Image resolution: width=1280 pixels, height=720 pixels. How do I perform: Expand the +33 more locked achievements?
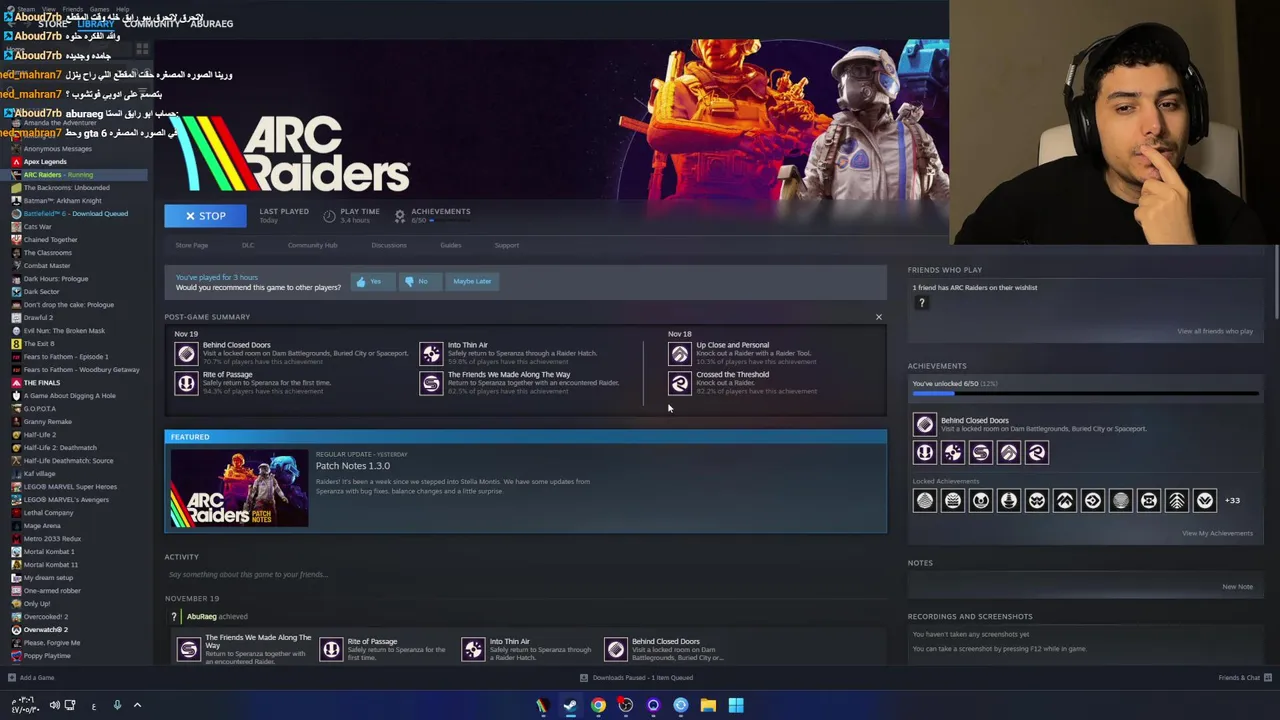[x=1232, y=500]
